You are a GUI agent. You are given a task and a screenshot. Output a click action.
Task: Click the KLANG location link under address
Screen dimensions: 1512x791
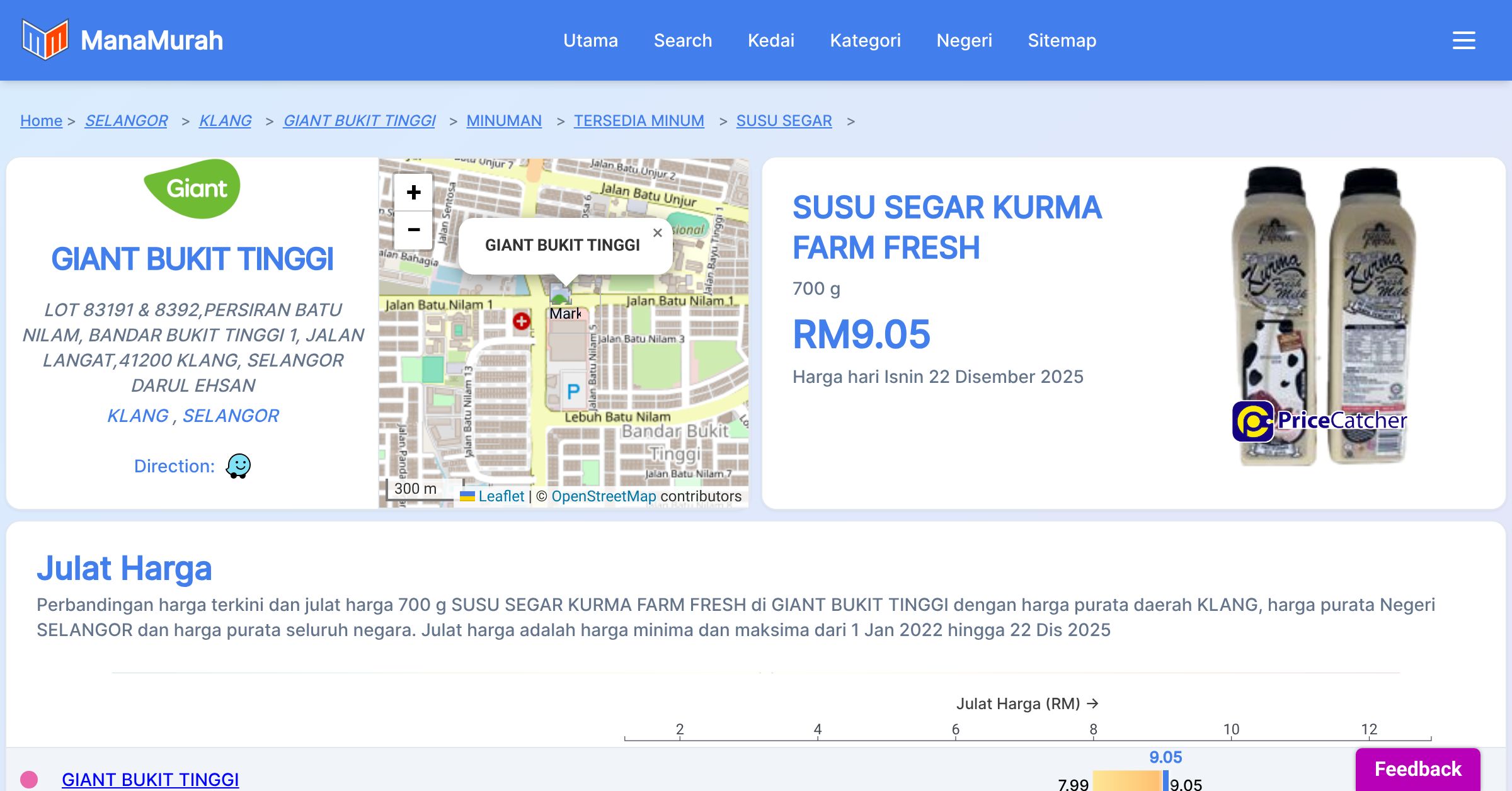click(x=138, y=416)
